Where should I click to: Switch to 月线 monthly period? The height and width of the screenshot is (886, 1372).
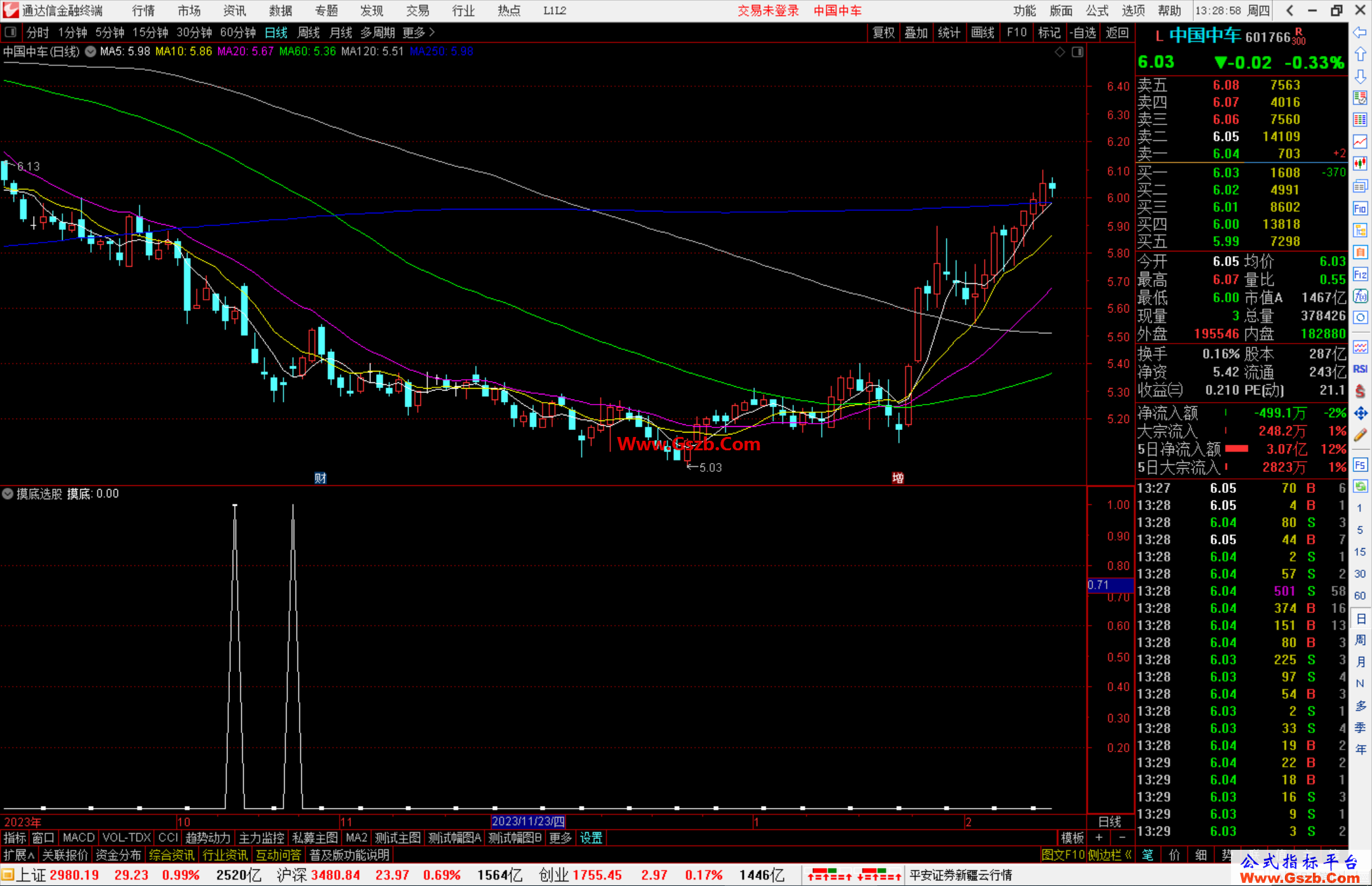pos(340,32)
